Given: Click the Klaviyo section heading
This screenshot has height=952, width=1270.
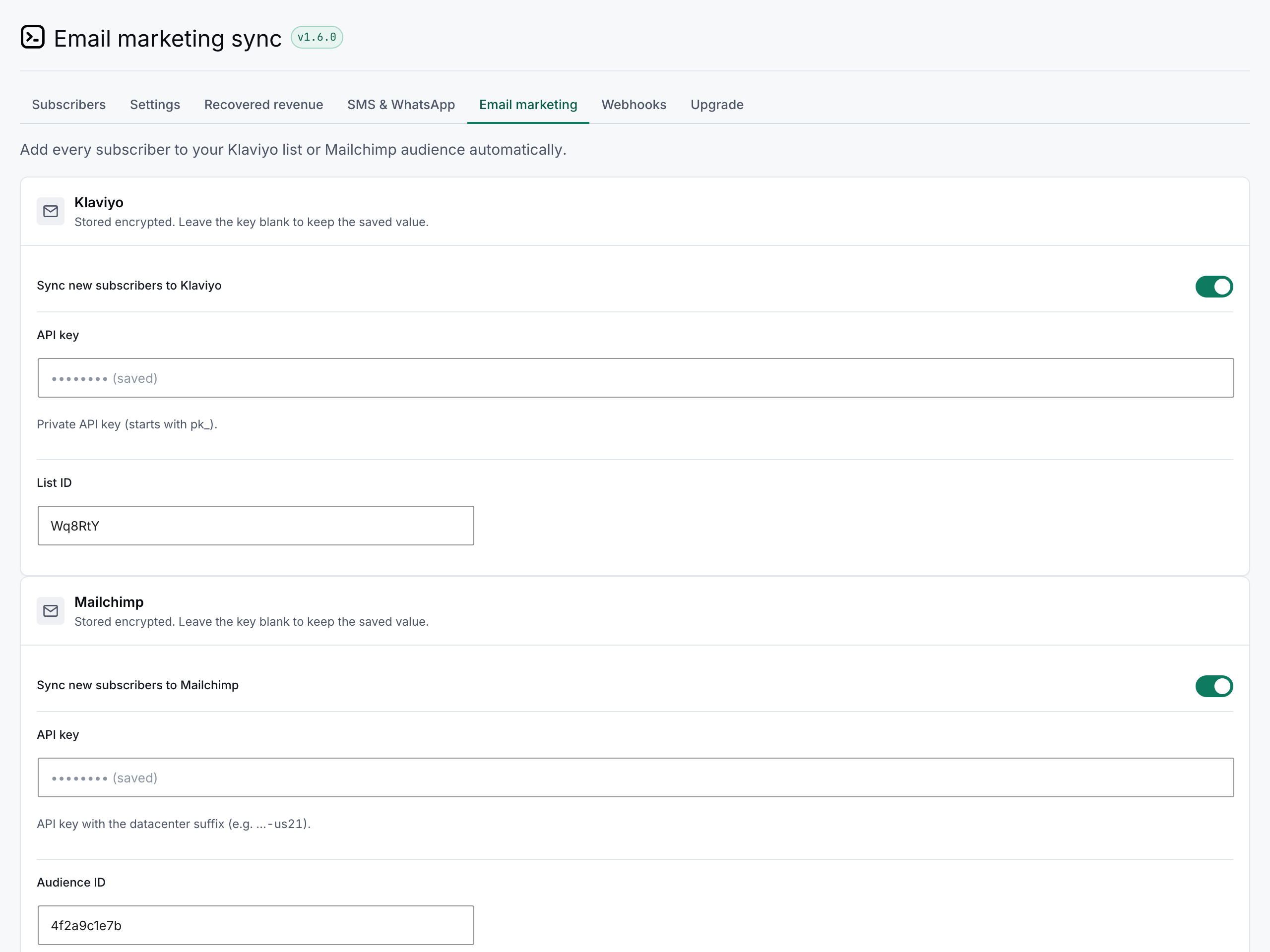Looking at the screenshot, I should (x=99, y=203).
